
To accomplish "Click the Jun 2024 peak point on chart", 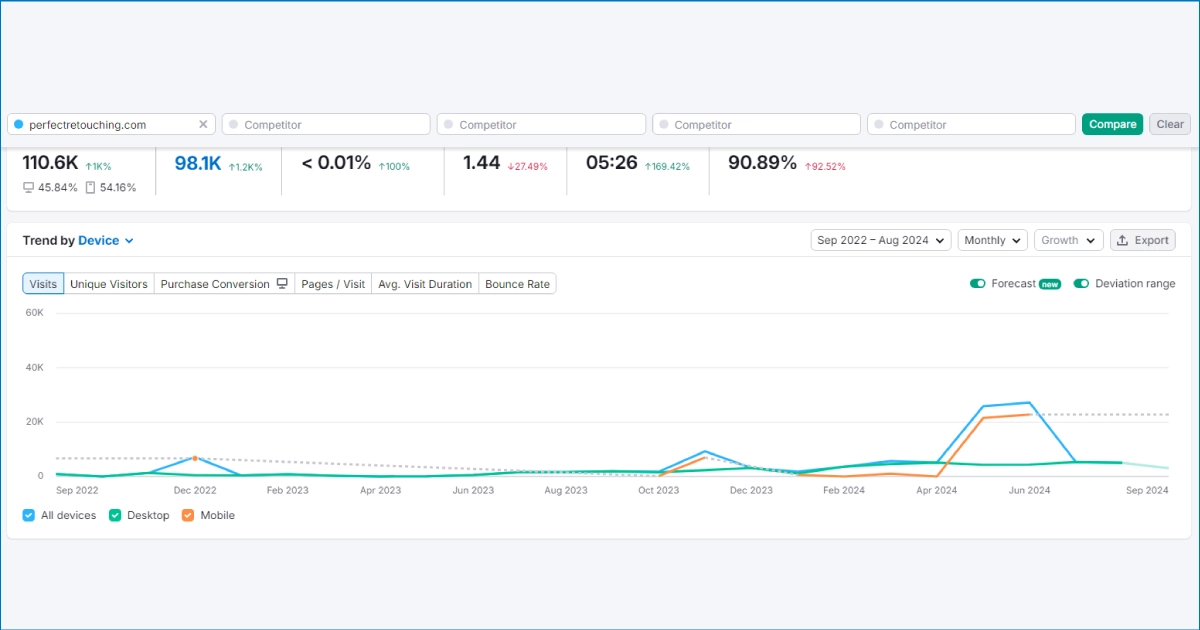I will tap(1029, 403).
